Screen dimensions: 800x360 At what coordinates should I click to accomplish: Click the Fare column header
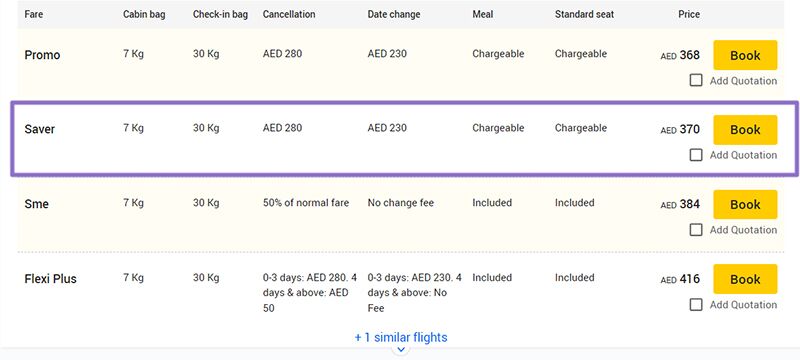click(x=34, y=14)
